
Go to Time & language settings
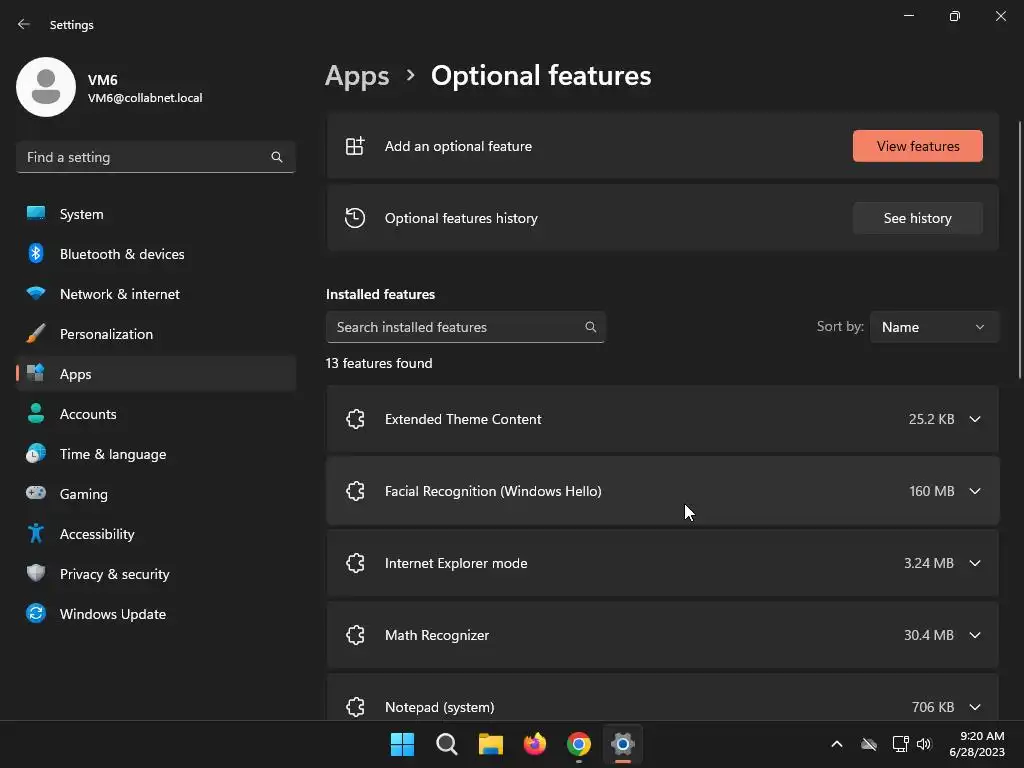click(x=113, y=454)
